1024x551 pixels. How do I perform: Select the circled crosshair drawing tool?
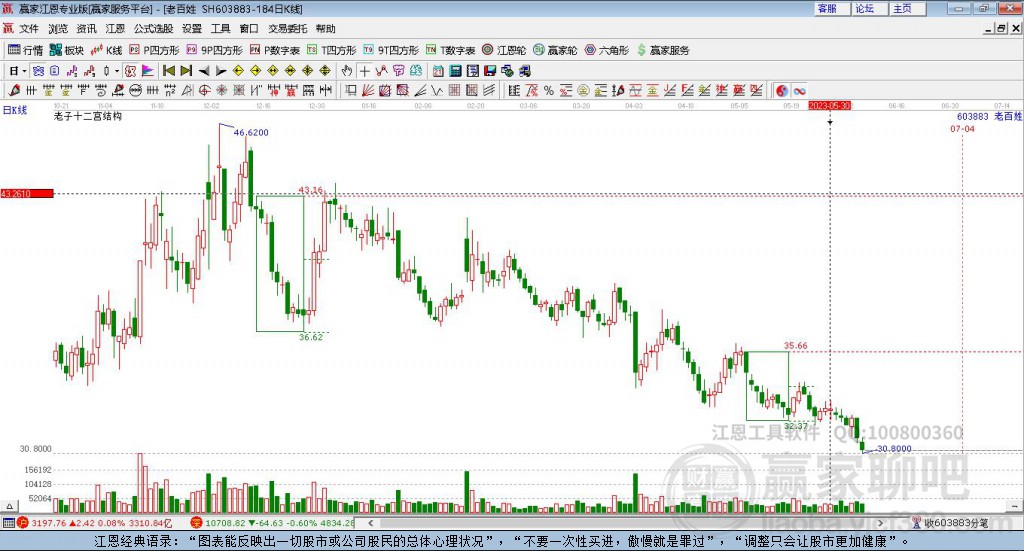204,91
